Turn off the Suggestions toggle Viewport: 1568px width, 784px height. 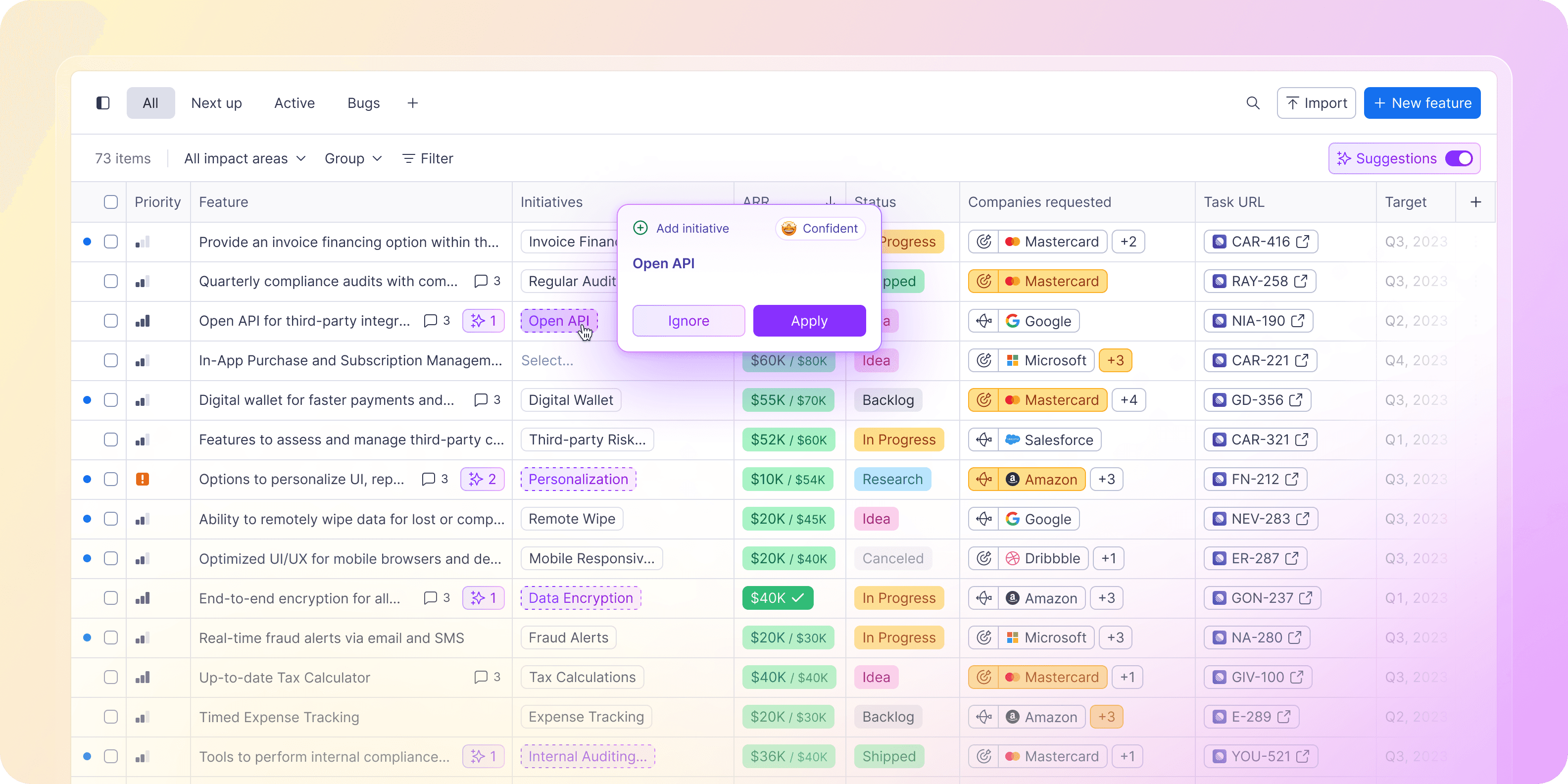(1459, 158)
